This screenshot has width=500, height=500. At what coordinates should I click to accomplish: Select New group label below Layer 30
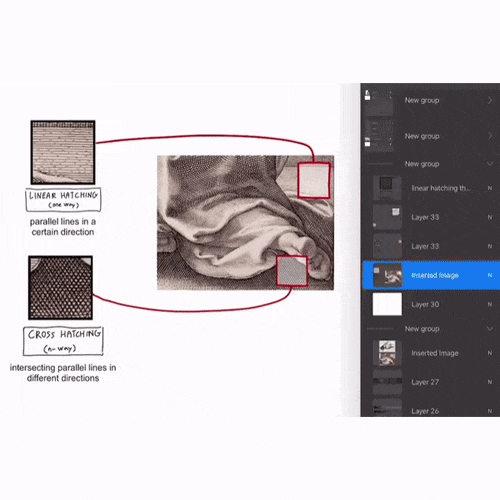422,329
